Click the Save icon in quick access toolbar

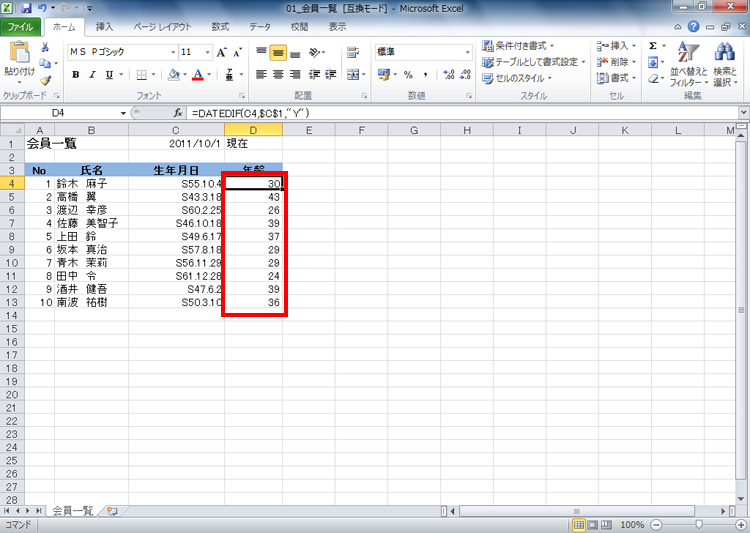[26, 8]
